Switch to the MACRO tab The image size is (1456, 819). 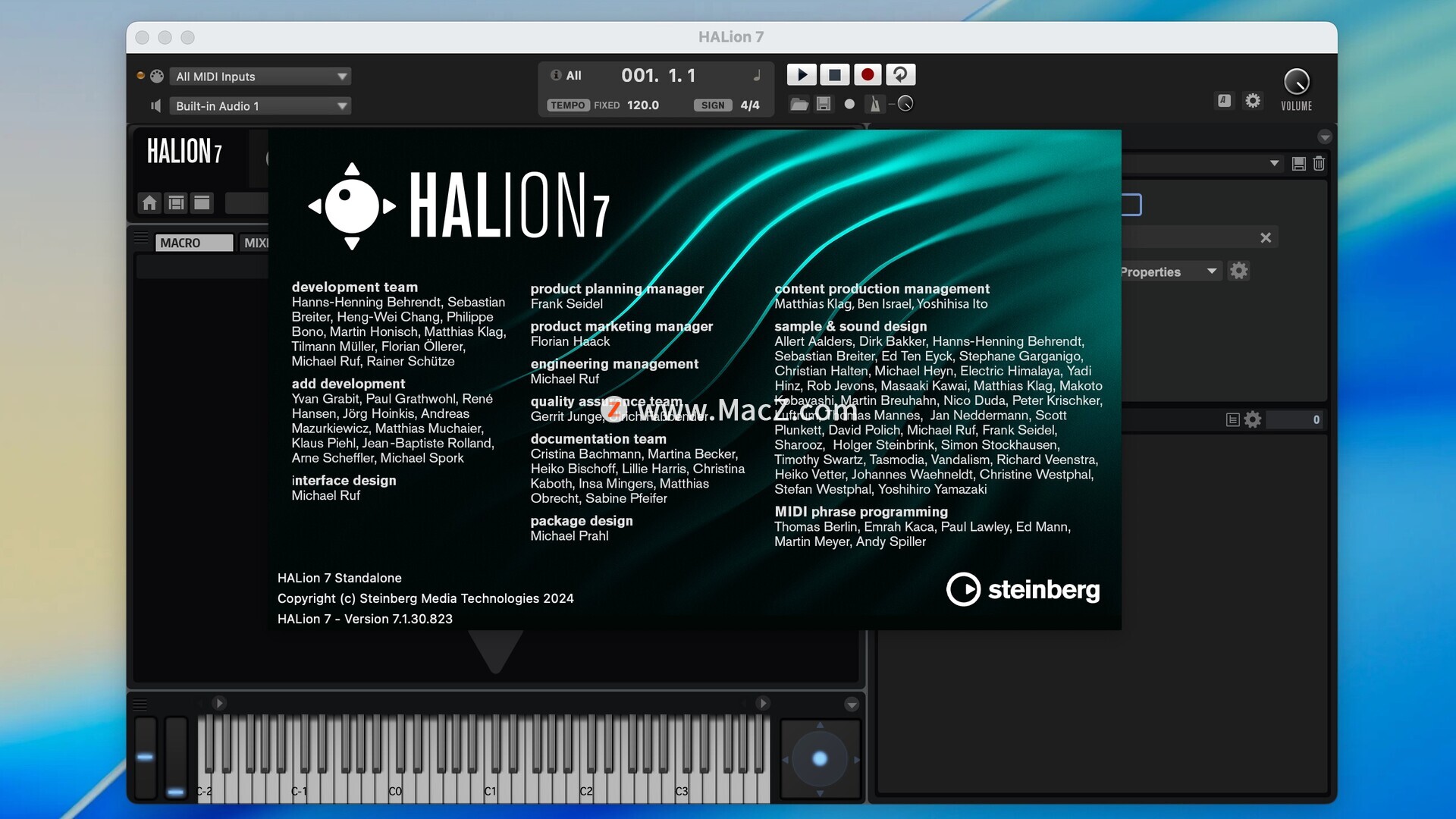[194, 243]
